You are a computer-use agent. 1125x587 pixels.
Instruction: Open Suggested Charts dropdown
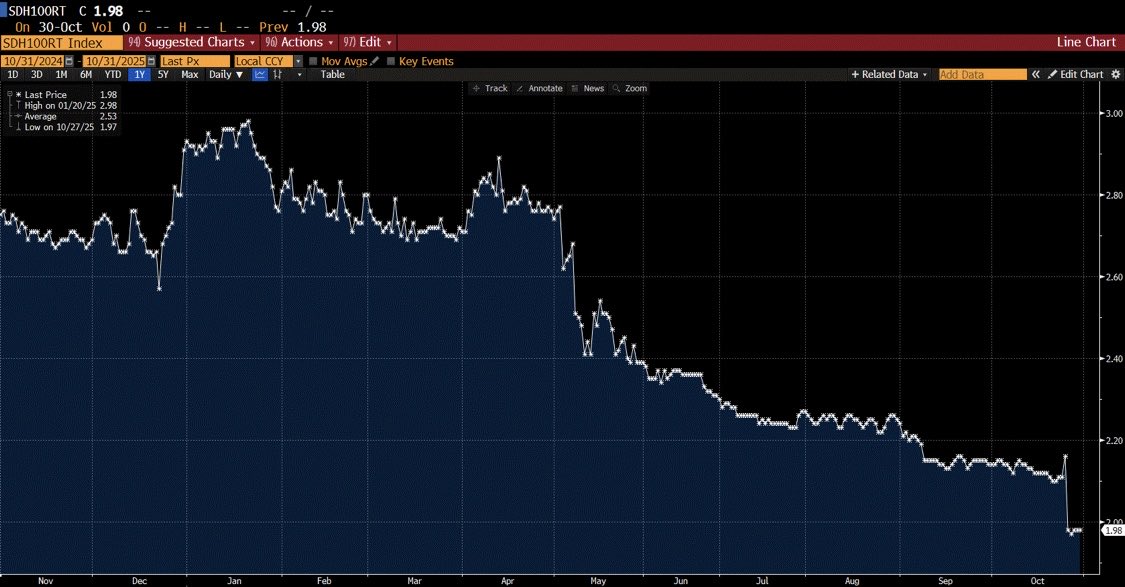(x=192, y=42)
